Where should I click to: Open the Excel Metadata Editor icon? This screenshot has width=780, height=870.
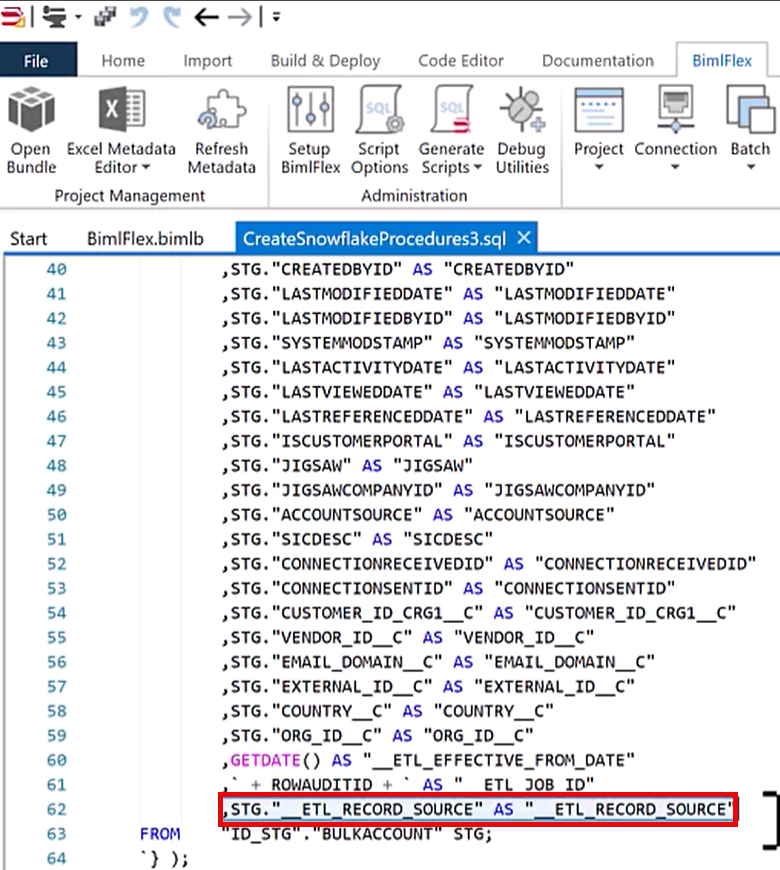click(121, 109)
